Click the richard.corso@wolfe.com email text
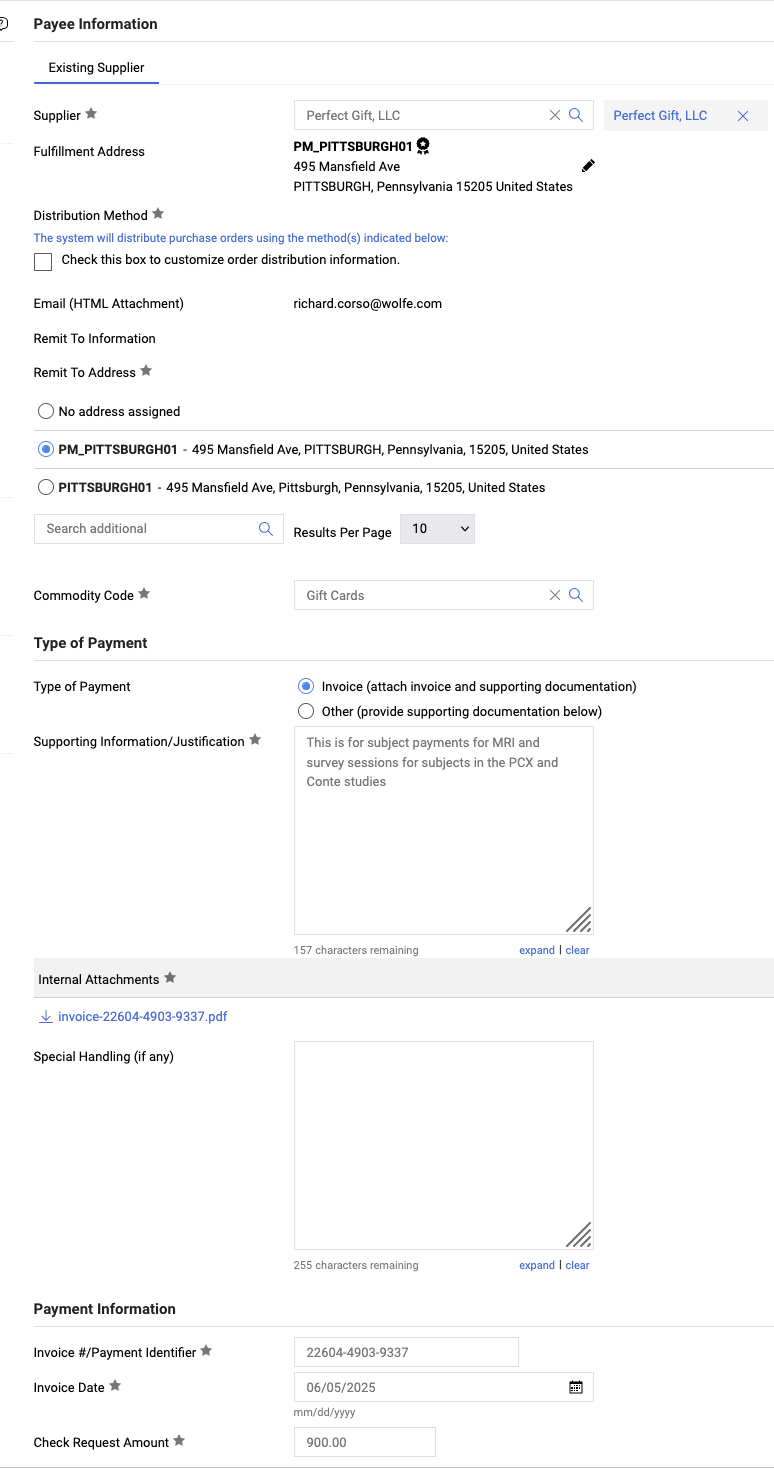 pos(367,304)
